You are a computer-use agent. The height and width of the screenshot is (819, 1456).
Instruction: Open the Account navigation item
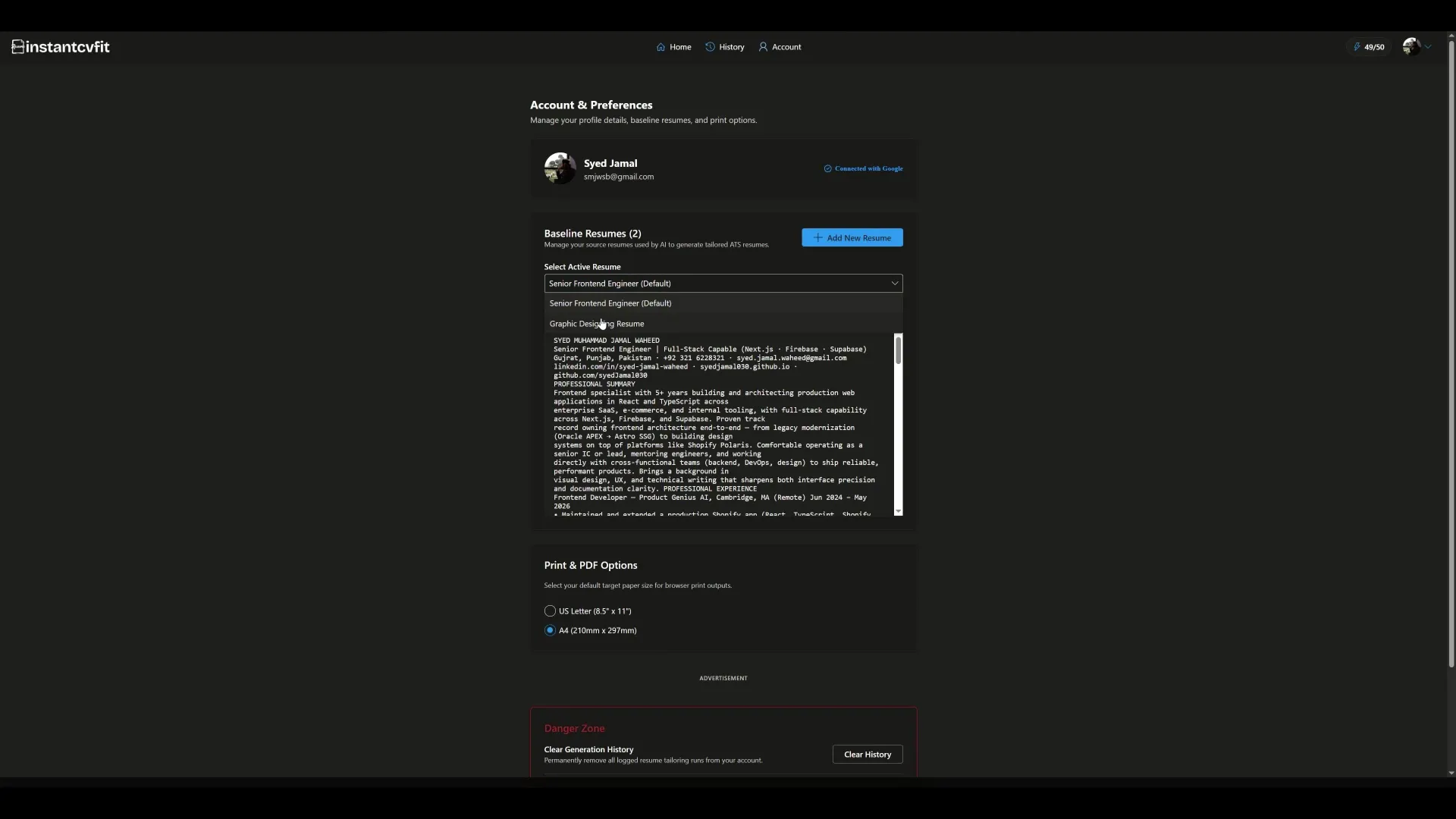(780, 47)
